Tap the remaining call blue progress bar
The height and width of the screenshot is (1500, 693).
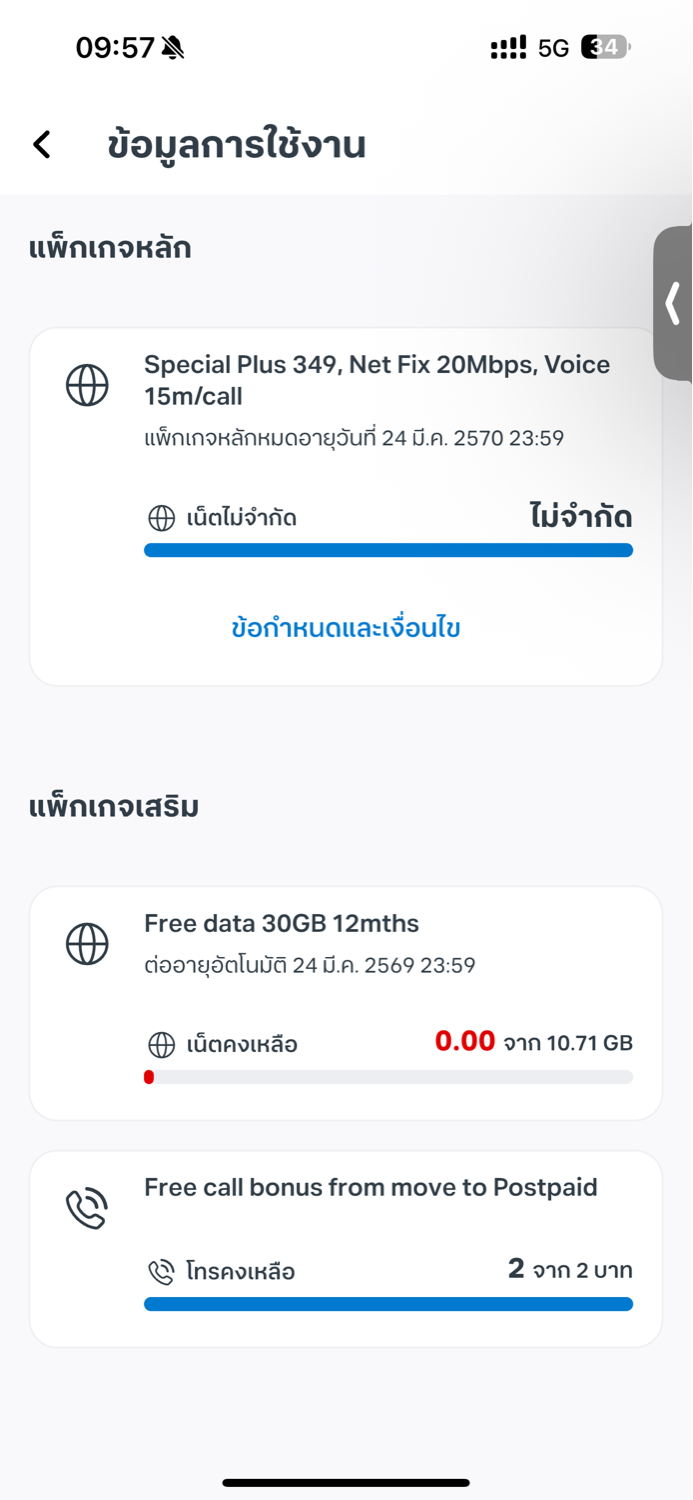pyautogui.click(x=388, y=1304)
